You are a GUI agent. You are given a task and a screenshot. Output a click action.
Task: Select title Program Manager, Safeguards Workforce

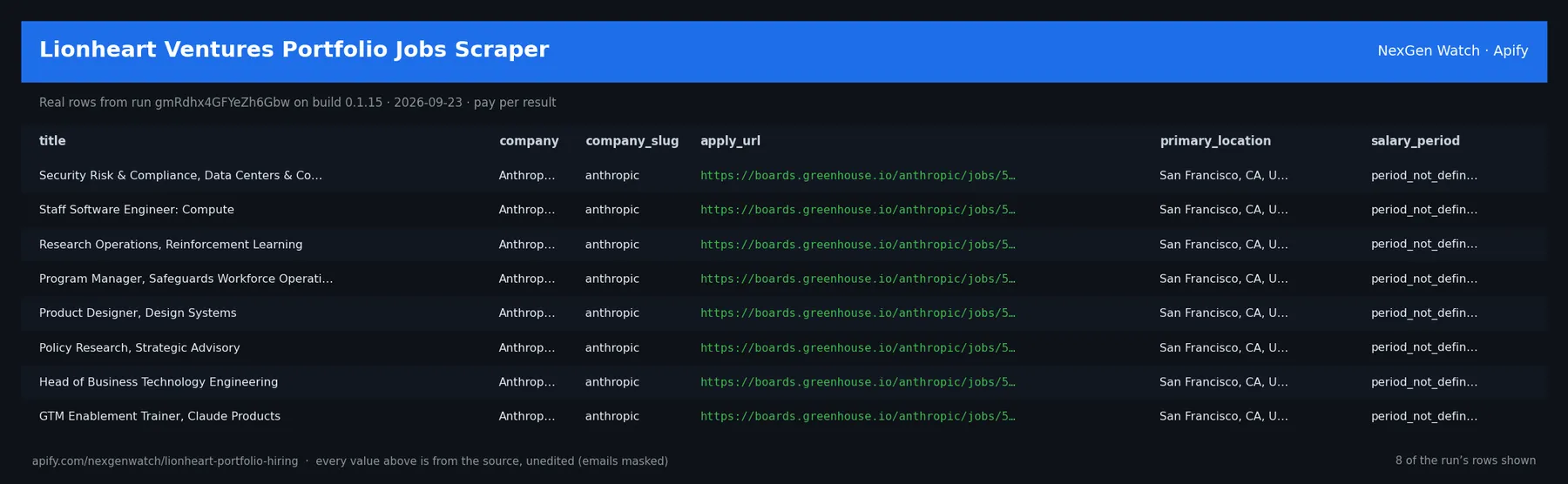(186, 279)
